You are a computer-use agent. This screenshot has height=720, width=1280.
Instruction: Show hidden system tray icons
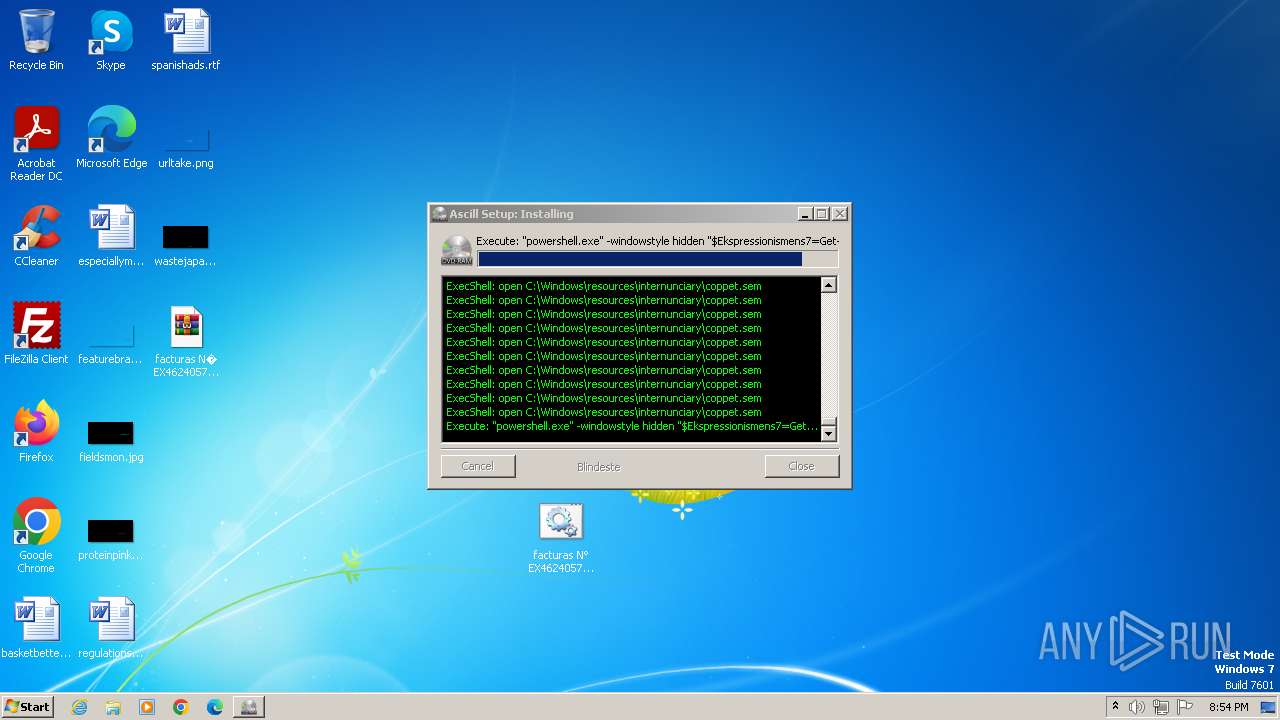[1115, 707]
